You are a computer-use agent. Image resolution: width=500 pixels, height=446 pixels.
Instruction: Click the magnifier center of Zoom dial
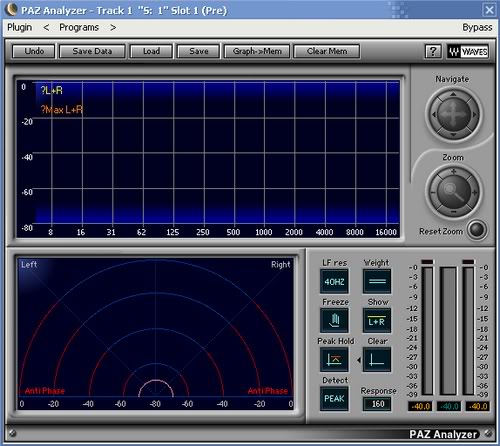coord(454,192)
